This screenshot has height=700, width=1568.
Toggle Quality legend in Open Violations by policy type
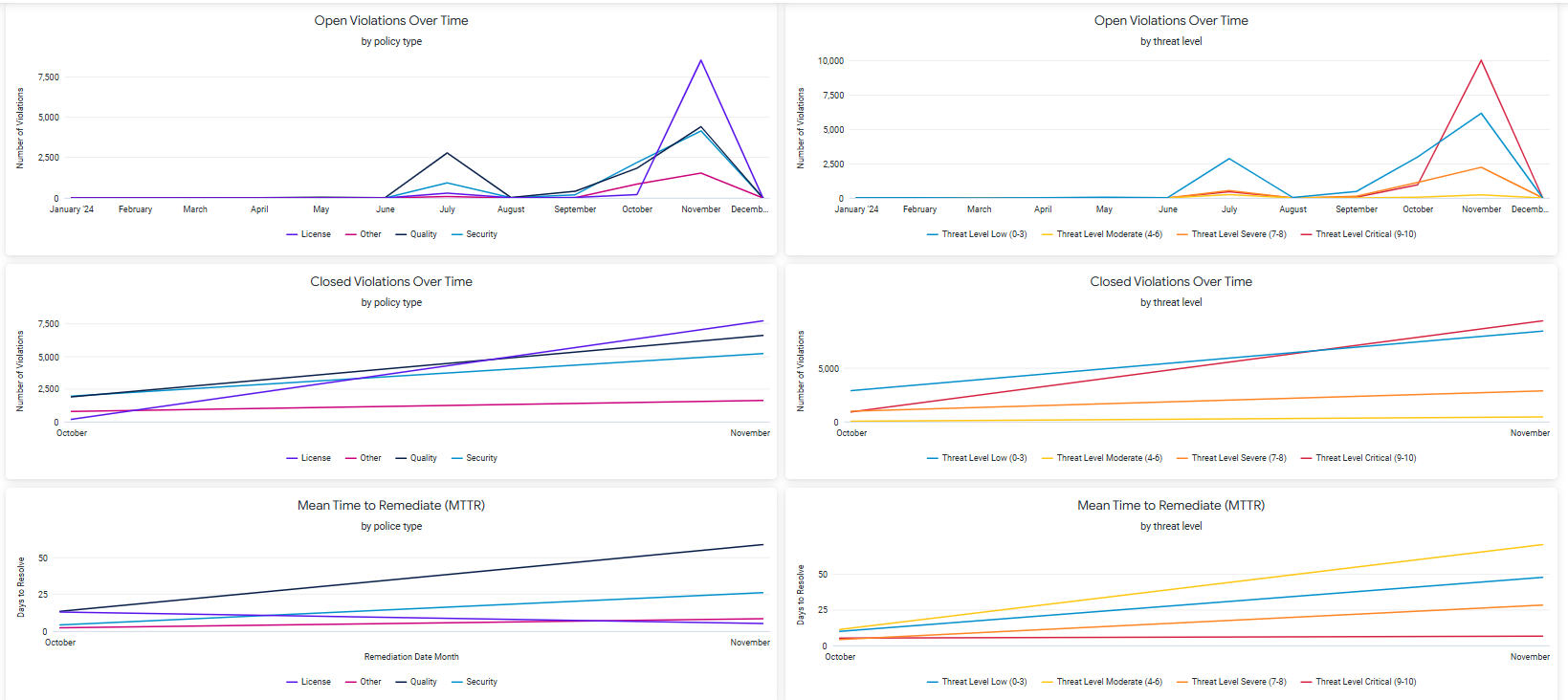point(416,234)
